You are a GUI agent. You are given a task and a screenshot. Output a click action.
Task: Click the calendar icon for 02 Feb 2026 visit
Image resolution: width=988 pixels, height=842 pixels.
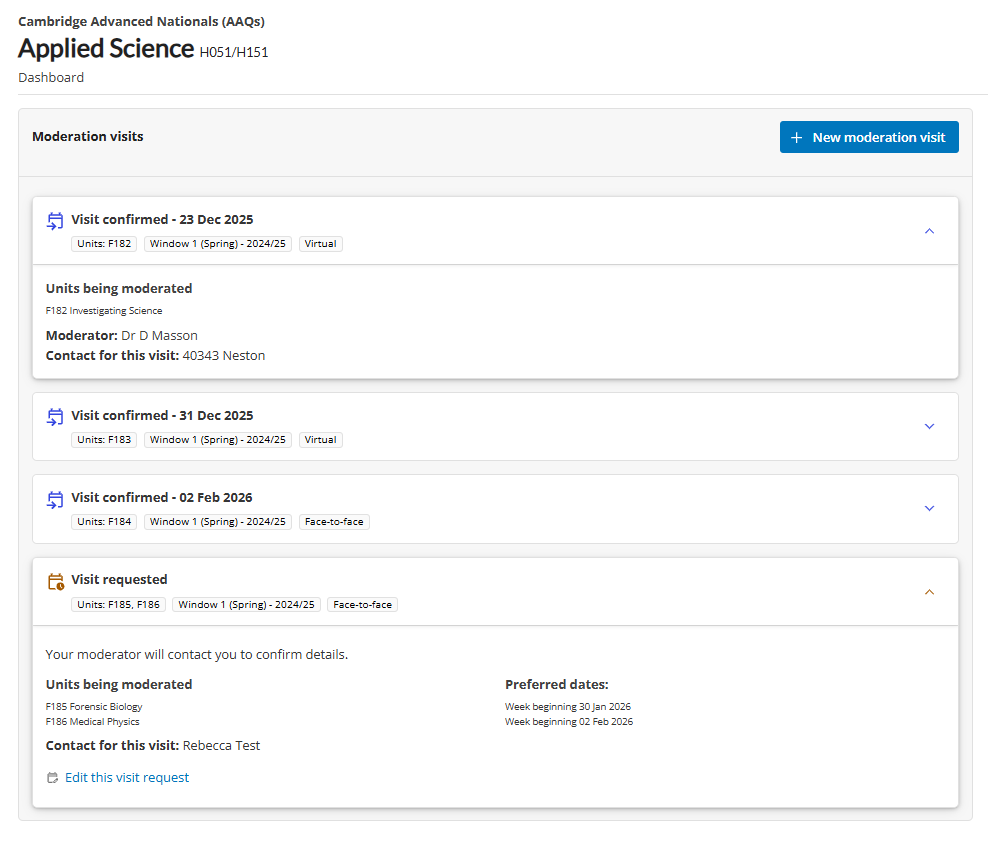(x=56, y=499)
